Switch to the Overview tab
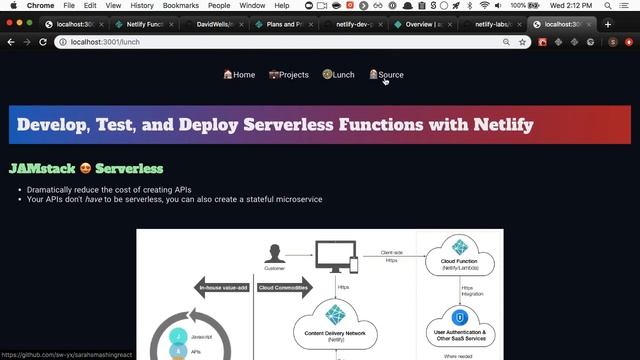 click(423, 24)
